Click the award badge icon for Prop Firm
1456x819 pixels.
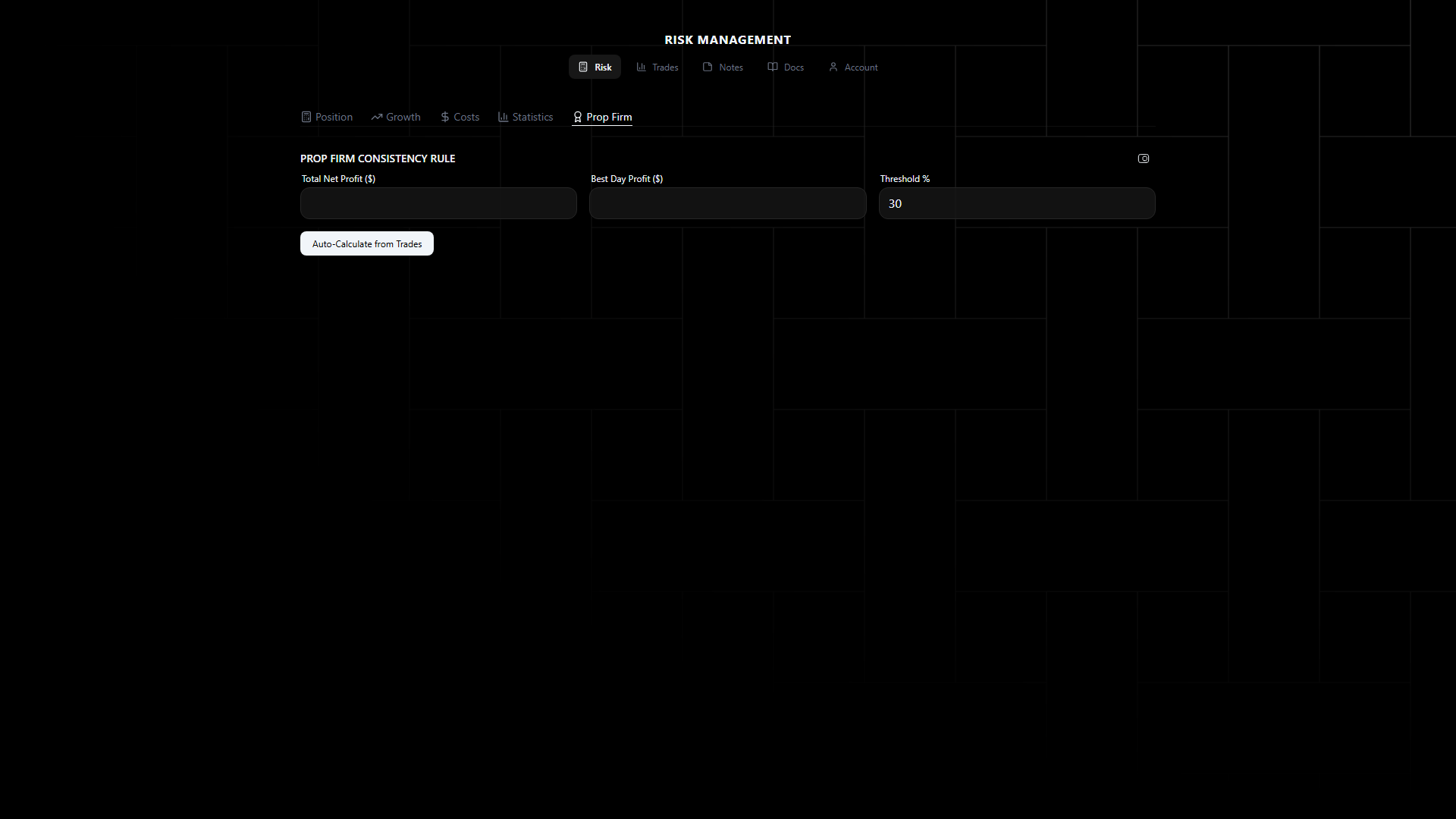[x=578, y=117]
